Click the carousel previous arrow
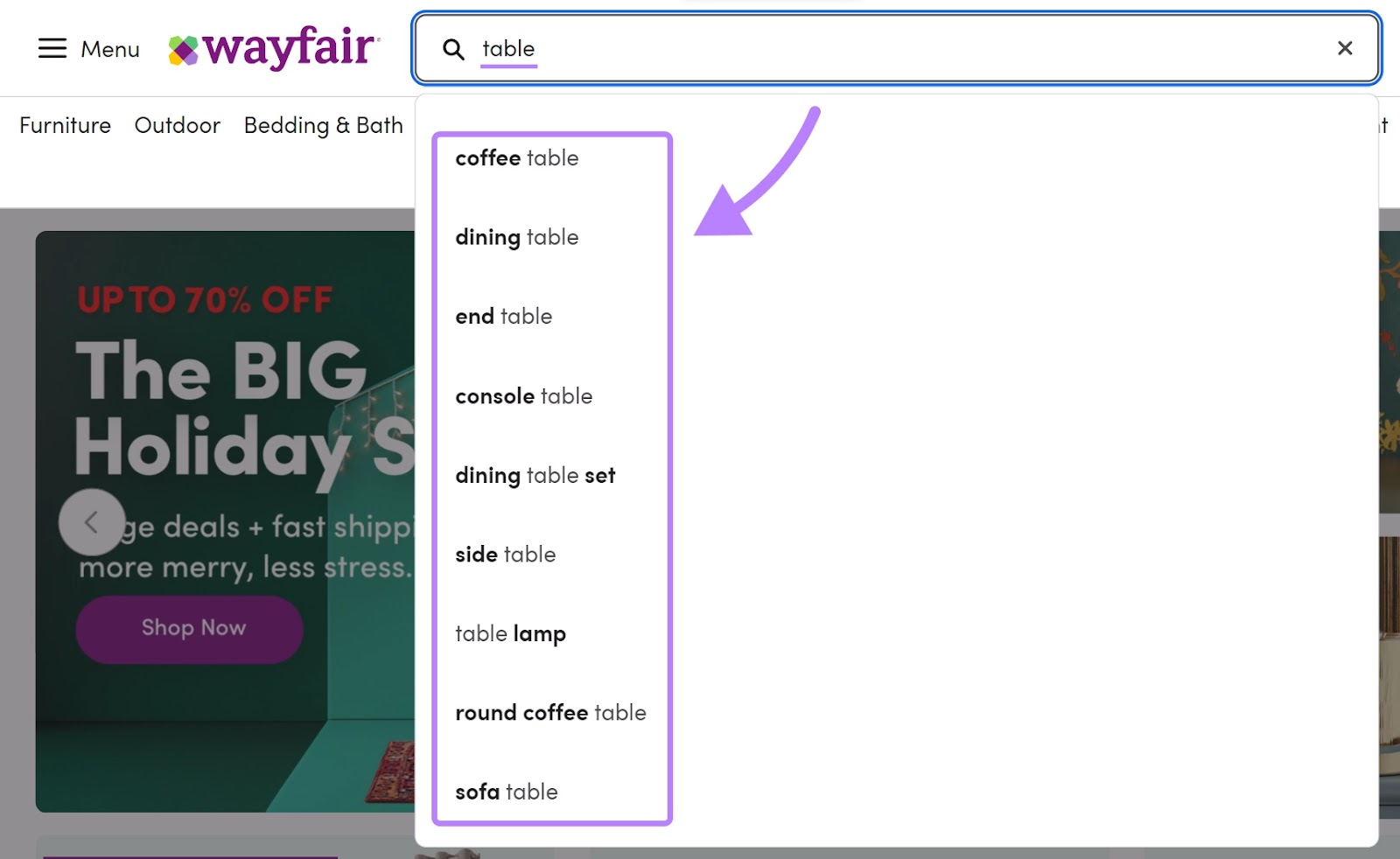 (x=90, y=521)
